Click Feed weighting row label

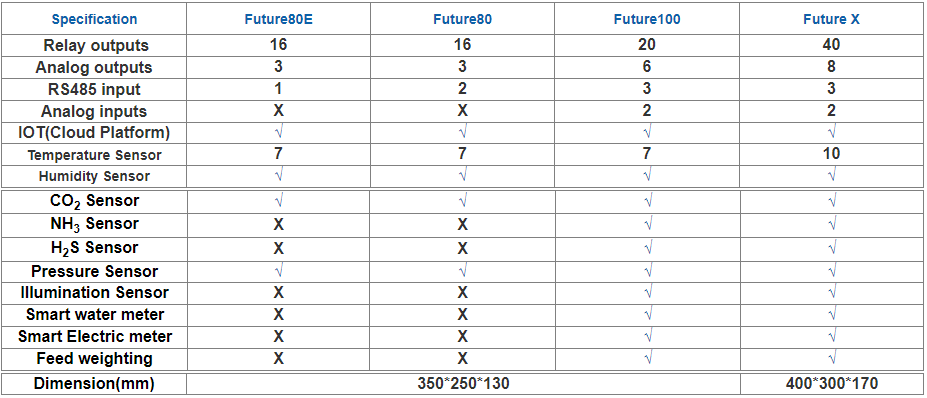point(95,358)
